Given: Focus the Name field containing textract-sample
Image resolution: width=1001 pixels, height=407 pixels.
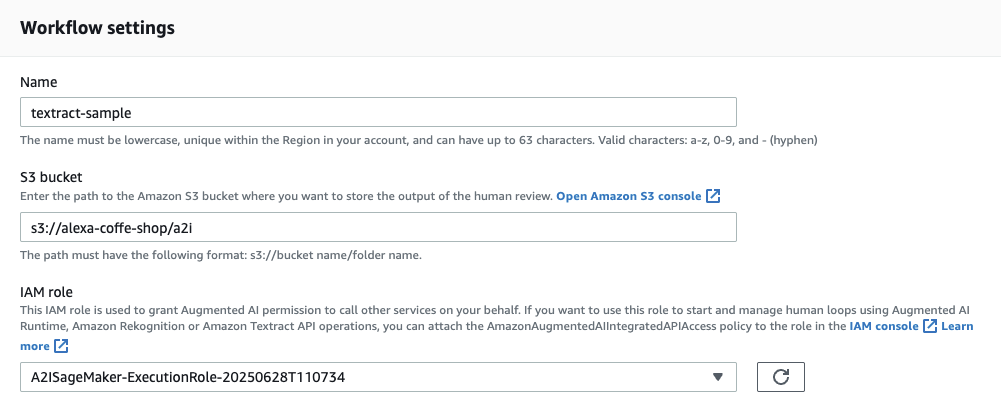Looking at the screenshot, I should point(379,112).
